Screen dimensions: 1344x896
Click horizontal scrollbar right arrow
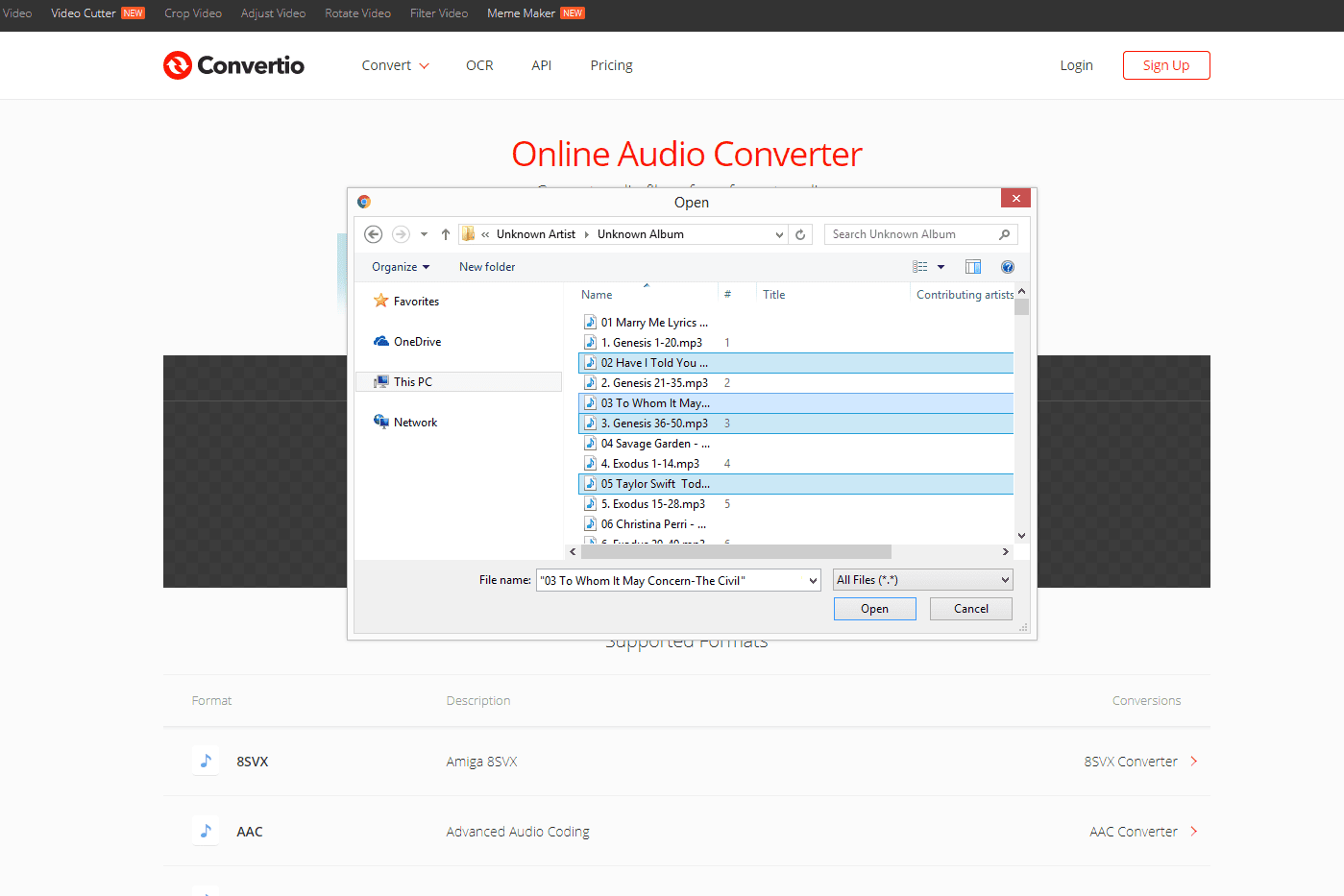click(x=1006, y=551)
